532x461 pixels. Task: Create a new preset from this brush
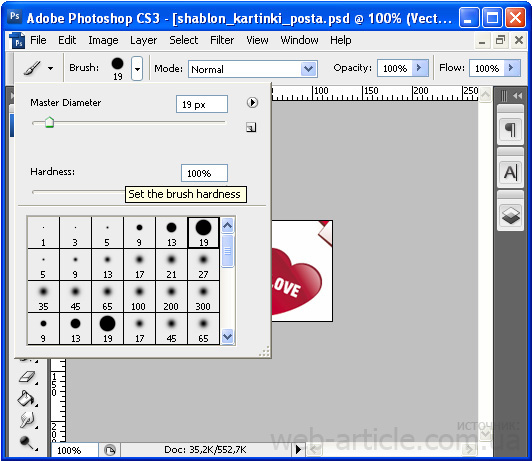tap(251, 127)
